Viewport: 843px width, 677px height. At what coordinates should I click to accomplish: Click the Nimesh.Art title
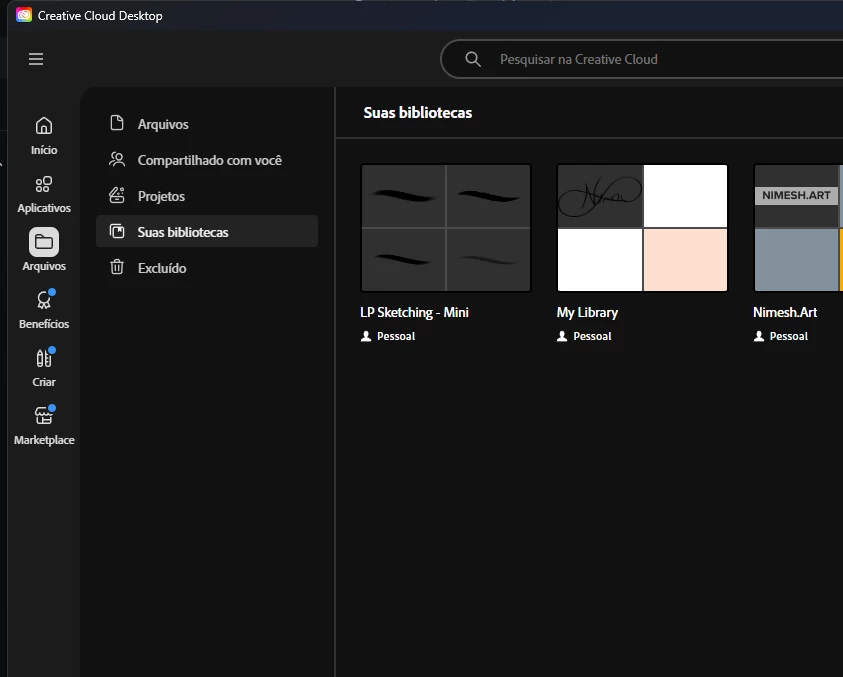[x=785, y=312]
